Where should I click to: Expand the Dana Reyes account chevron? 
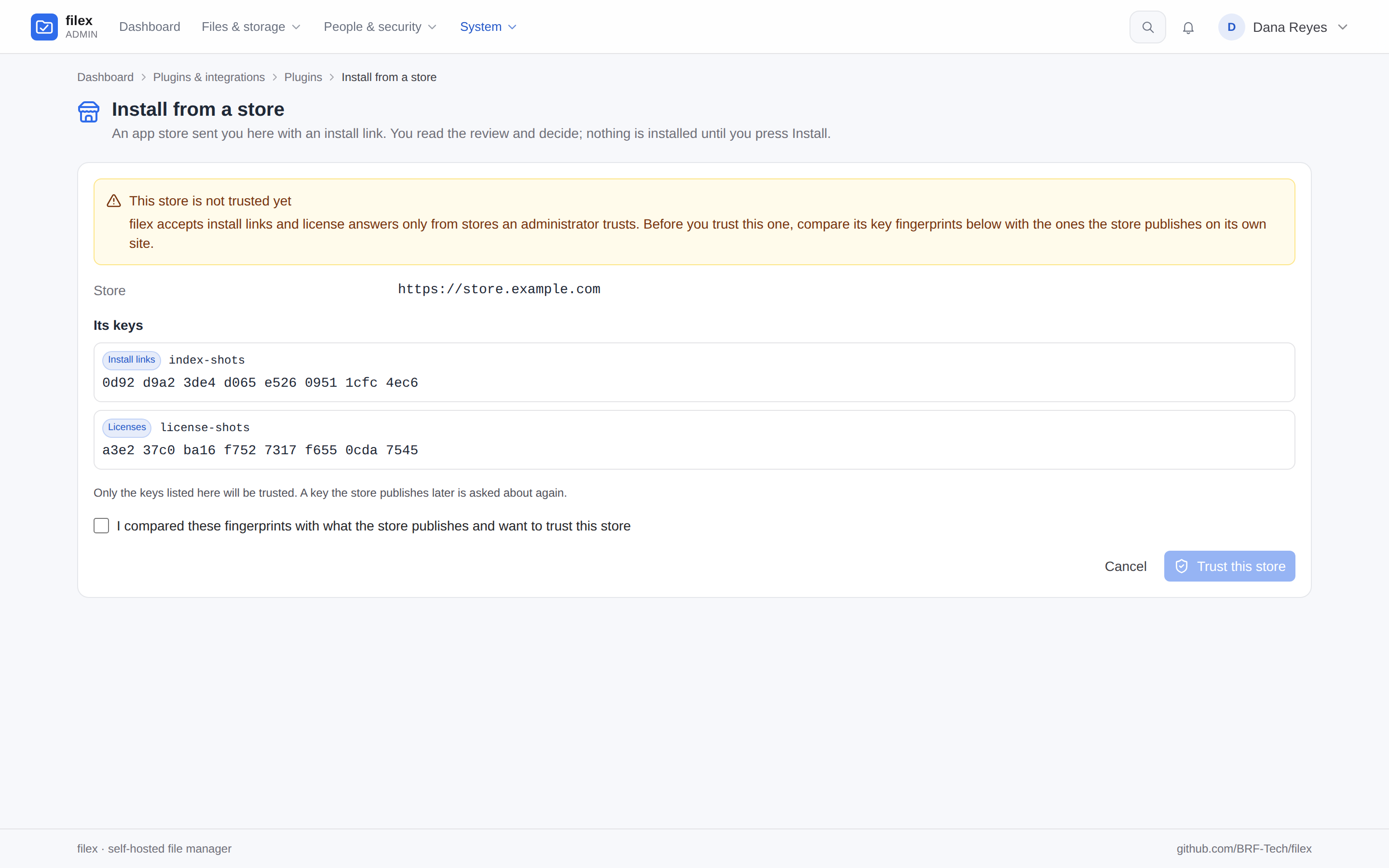coord(1343,27)
